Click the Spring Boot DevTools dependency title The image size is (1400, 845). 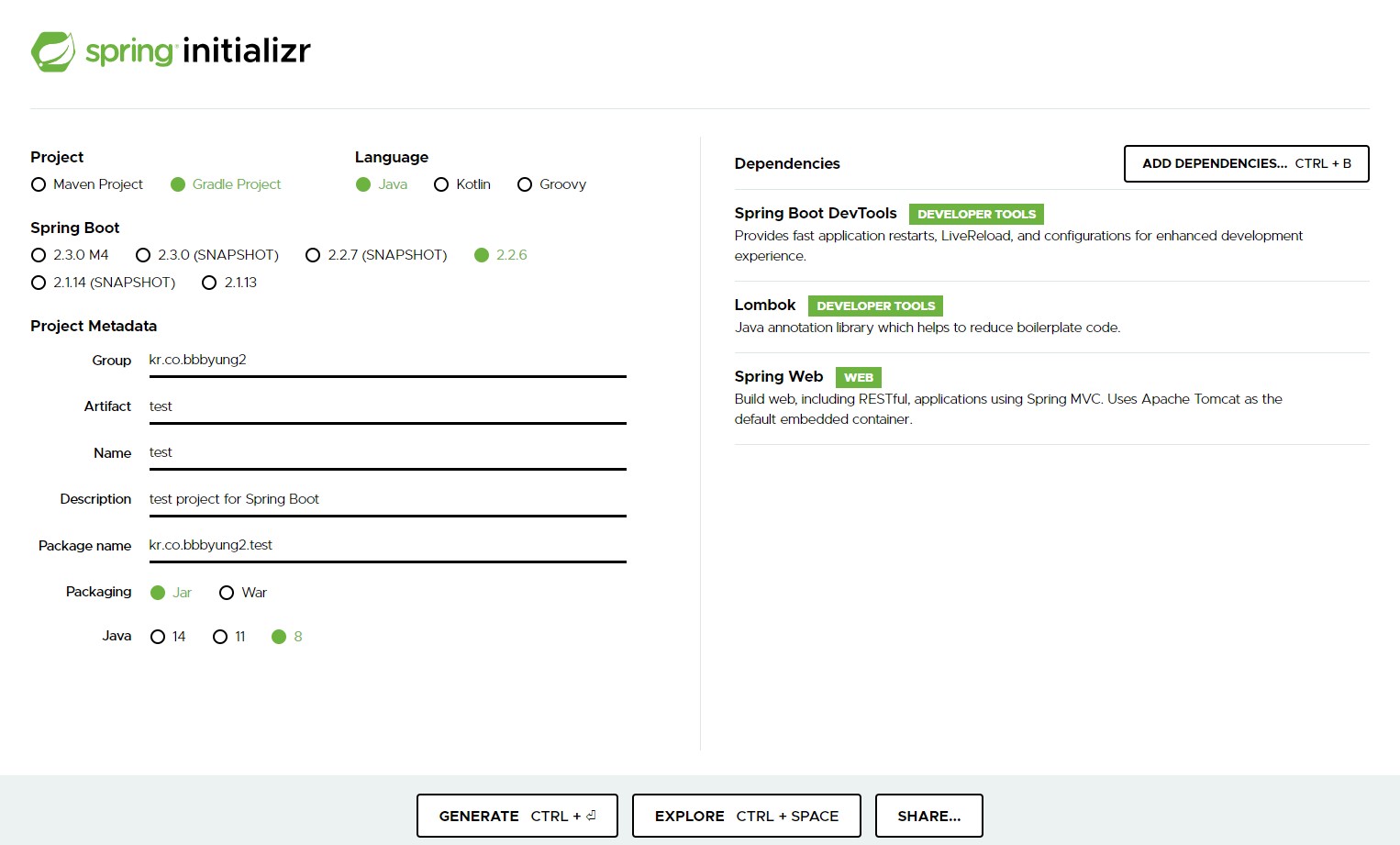pos(816,213)
